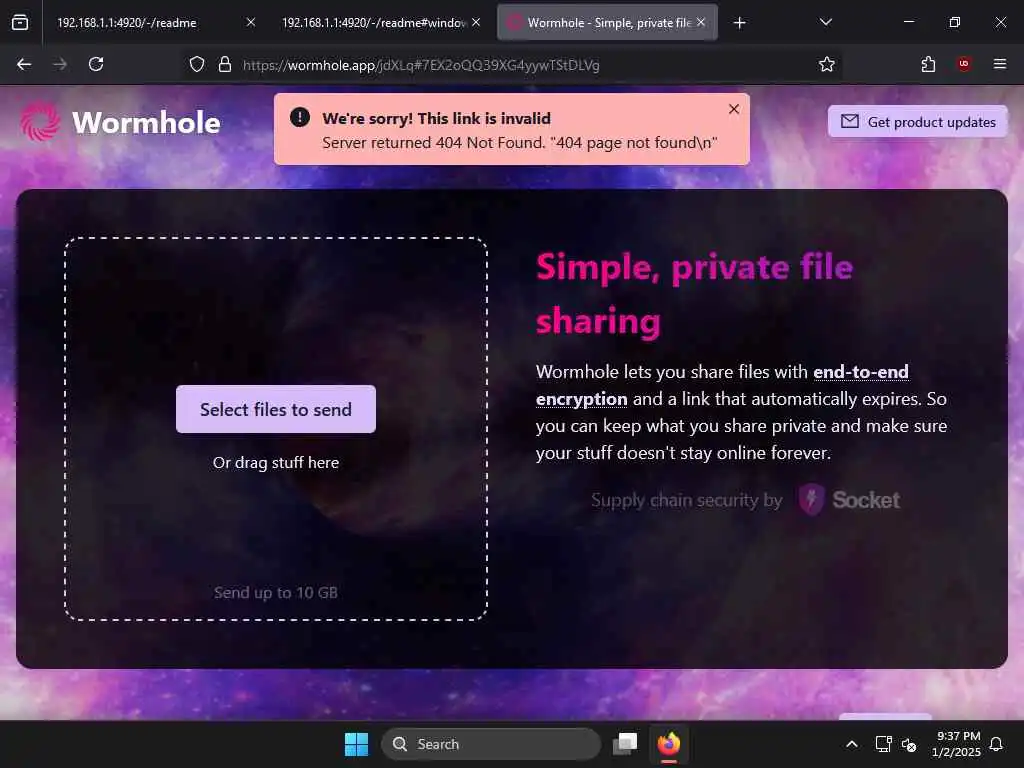1024x768 pixels.
Task: Open the Windows Start menu
Action: [357, 744]
